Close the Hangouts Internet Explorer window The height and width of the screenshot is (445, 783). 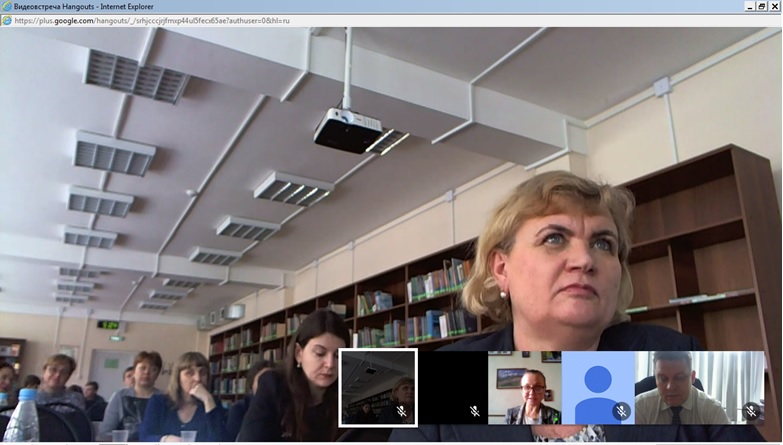click(x=774, y=6)
